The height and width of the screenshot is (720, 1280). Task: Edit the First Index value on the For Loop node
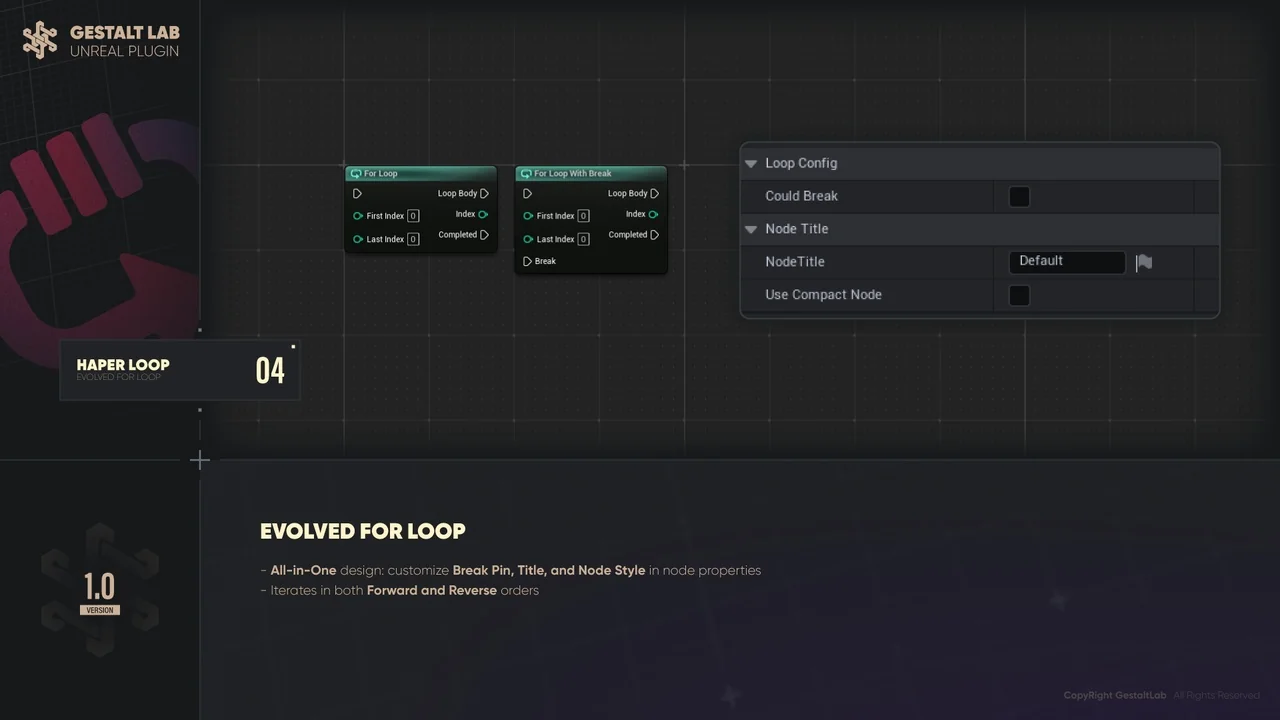coord(413,215)
